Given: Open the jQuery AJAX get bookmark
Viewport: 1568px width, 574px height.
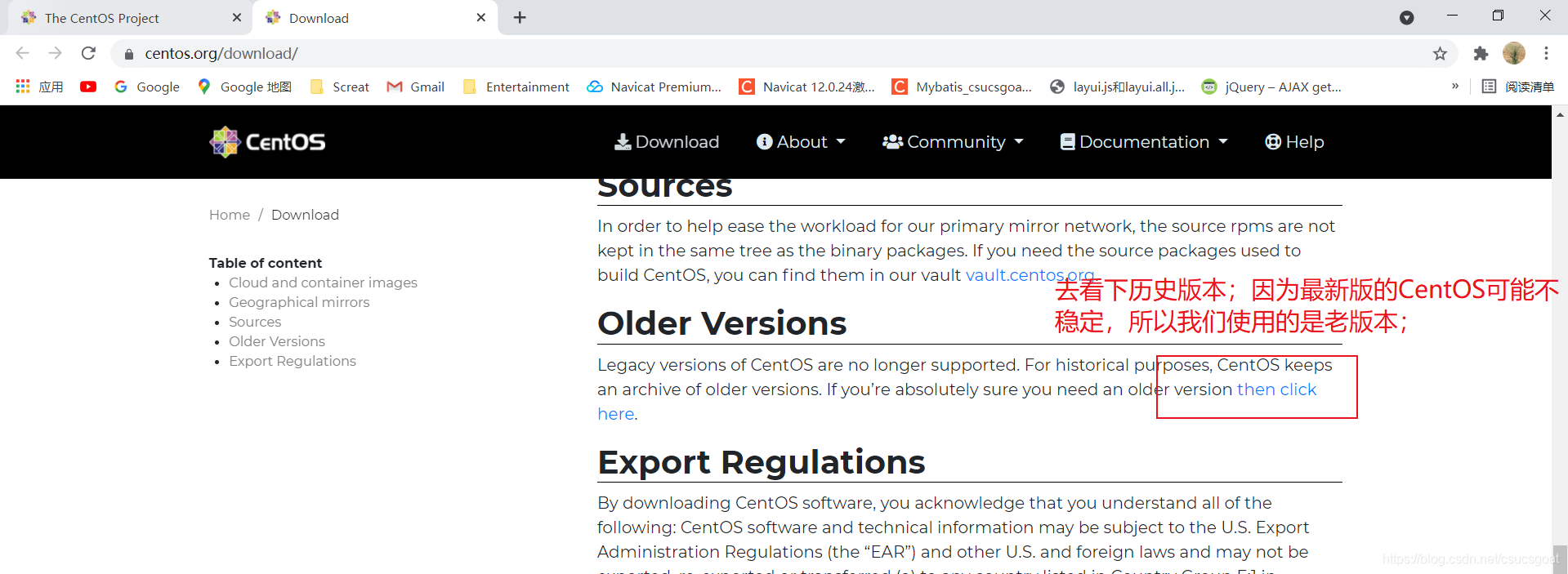Looking at the screenshot, I should pos(1271,87).
